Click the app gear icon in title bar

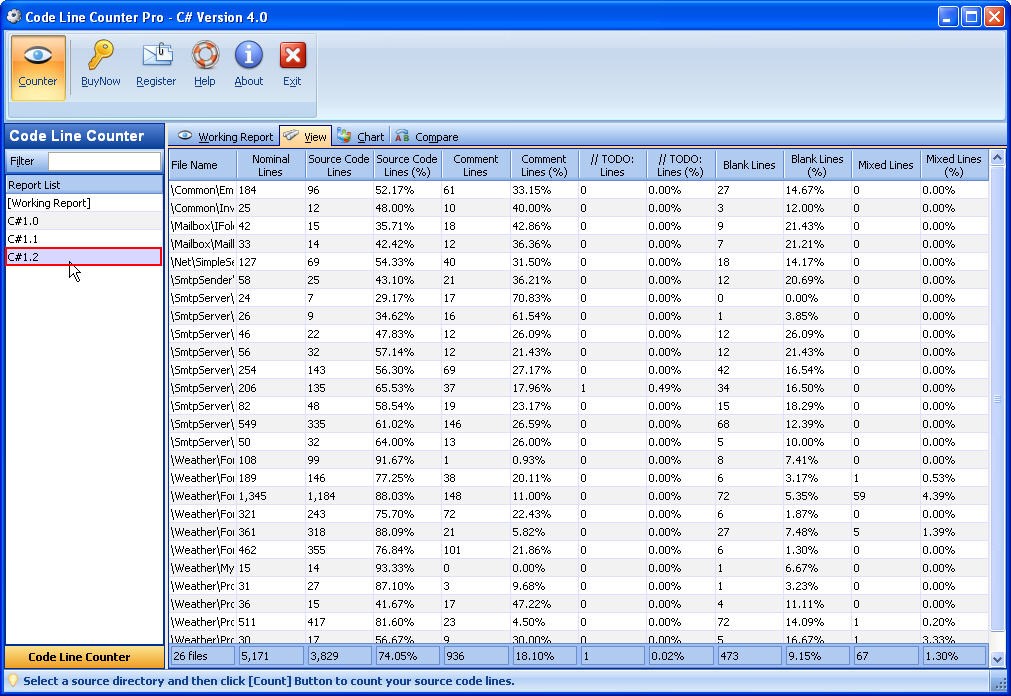point(13,16)
